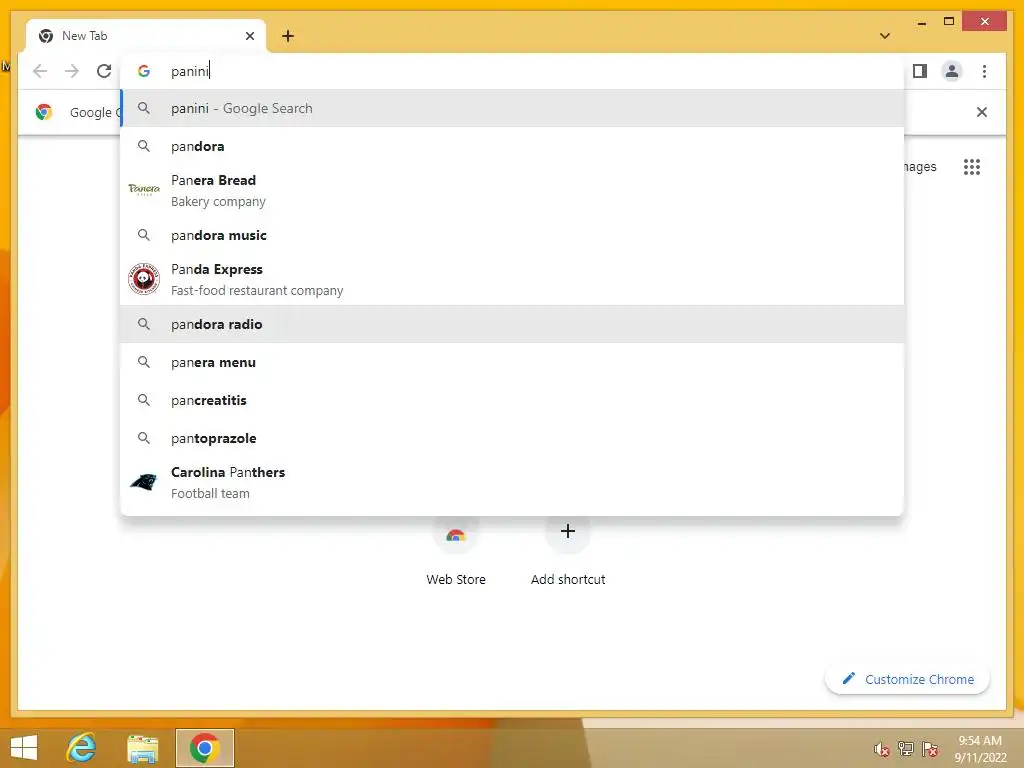The height and width of the screenshot is (768, 1024).
Task: Click the muted volume tray icon
Action: point(882,749)
